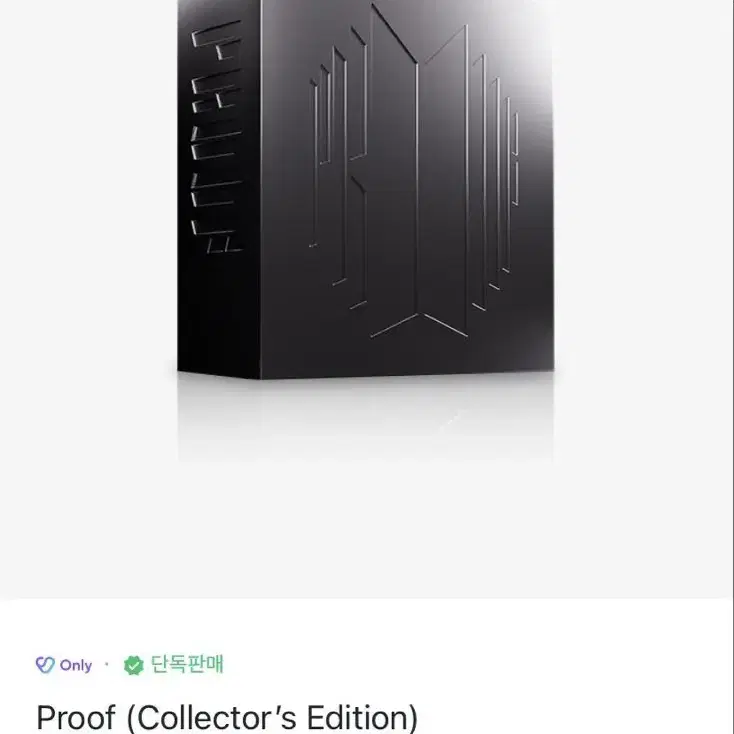Tap the white space right of the 단독판매 label
This screenshot has width=734, height=734.
(477, 665)
